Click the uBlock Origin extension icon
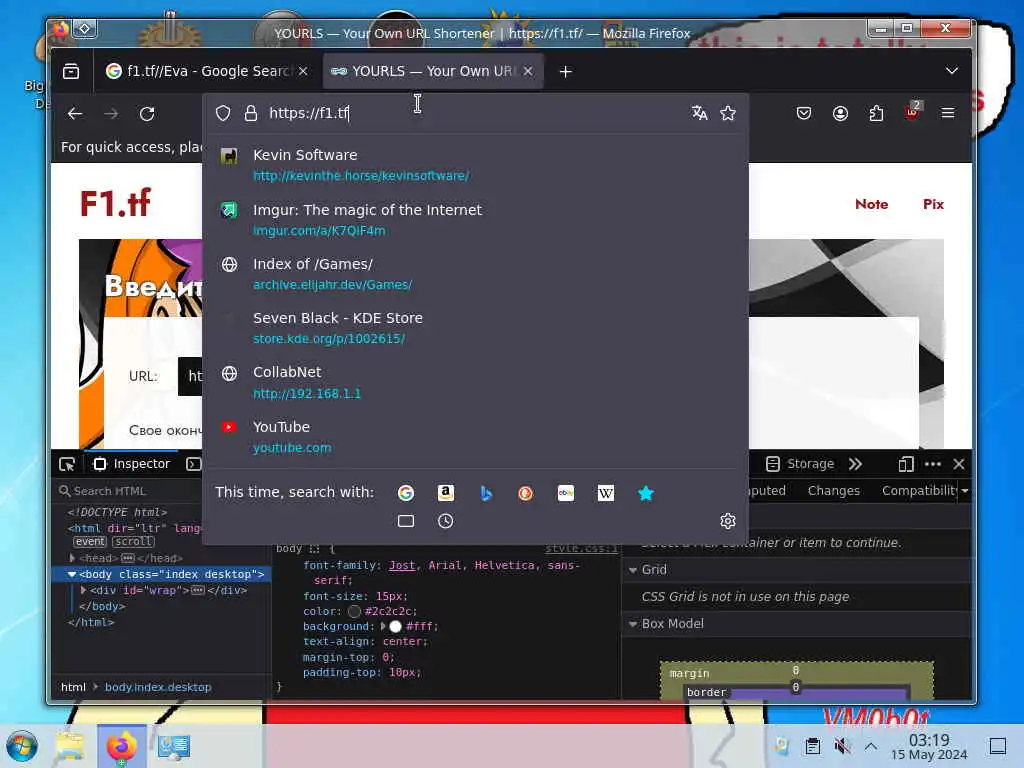 point(912,112)
